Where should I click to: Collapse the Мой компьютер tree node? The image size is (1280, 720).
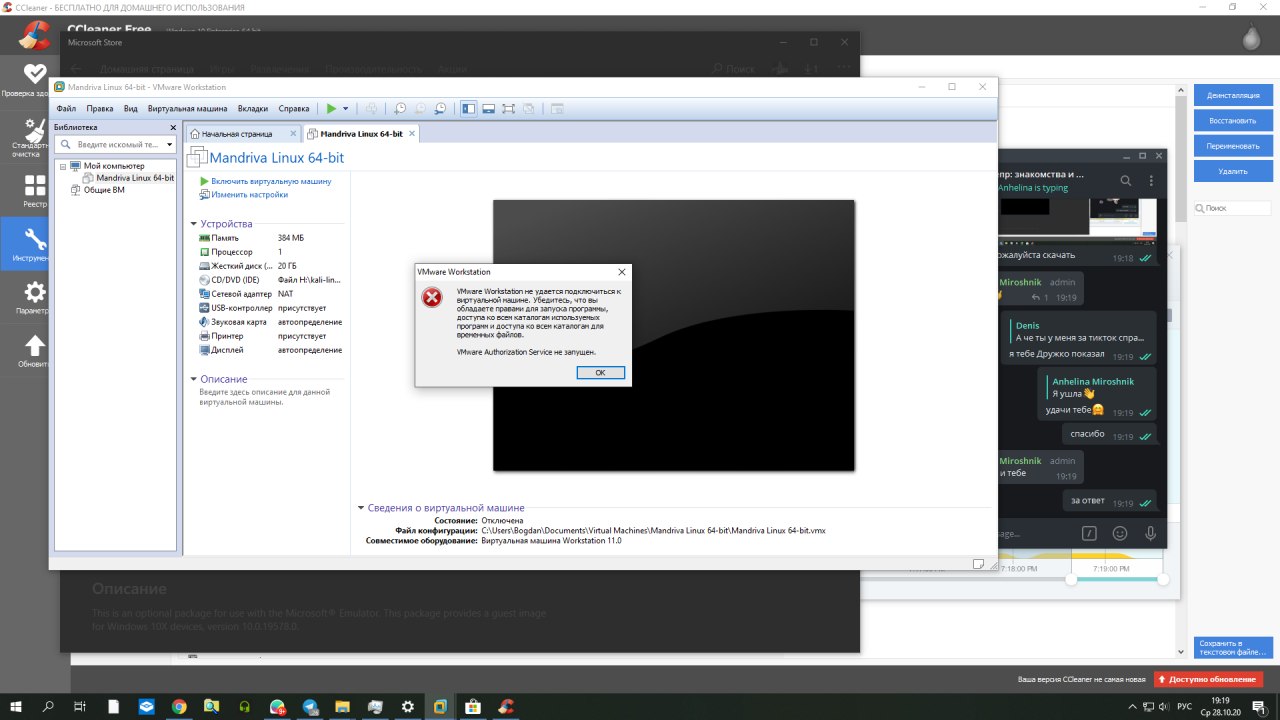tap(62, 165)
